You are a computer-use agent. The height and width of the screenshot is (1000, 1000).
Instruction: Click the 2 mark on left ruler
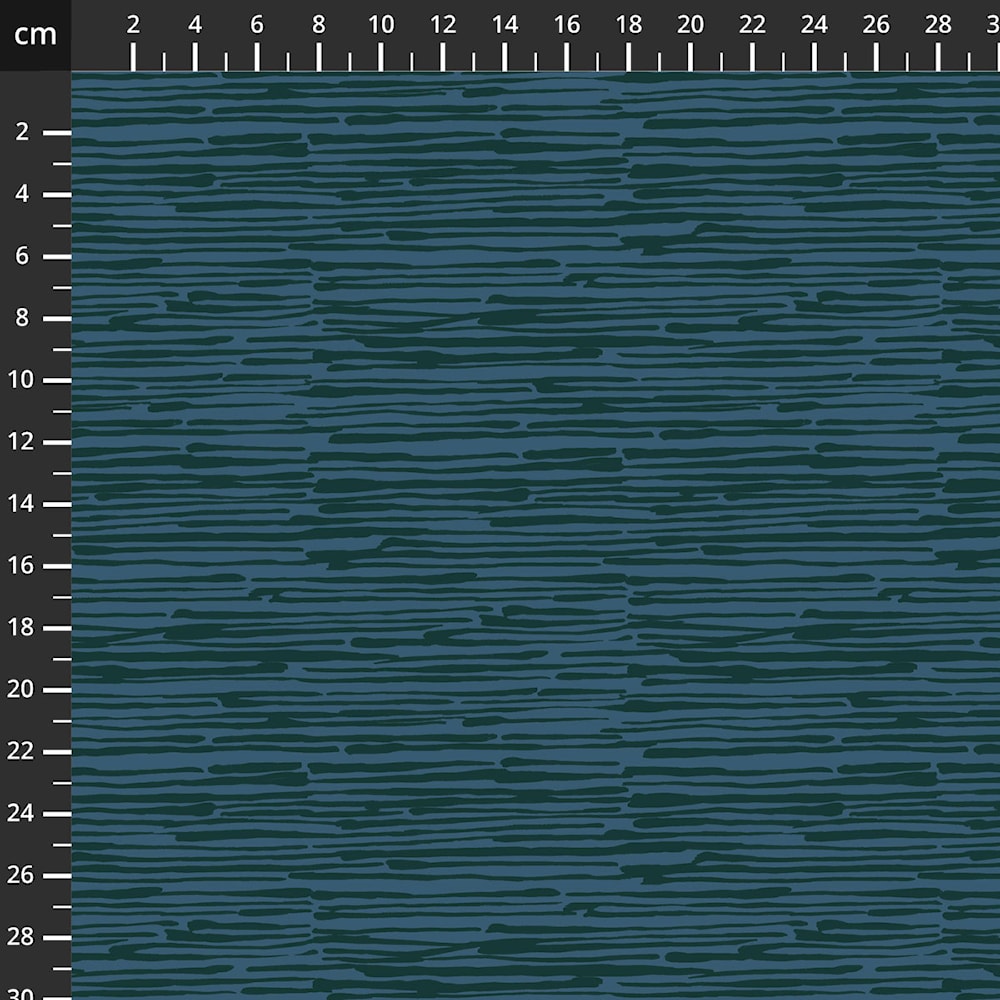pos(23,132)
